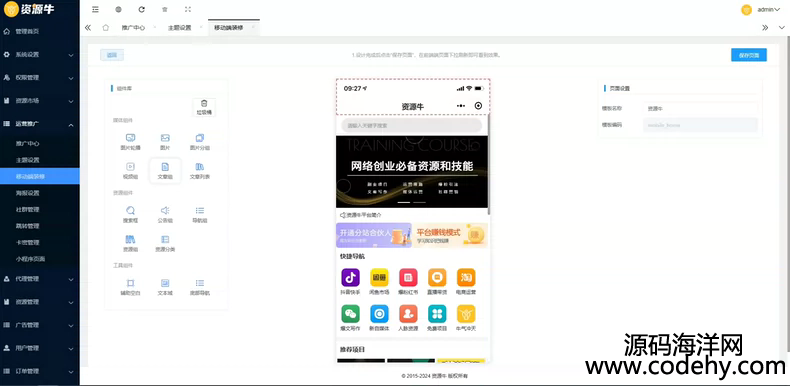Click the blue 保存页面 button
Viewport: 790px width, 386px height.
pos(749,55)
